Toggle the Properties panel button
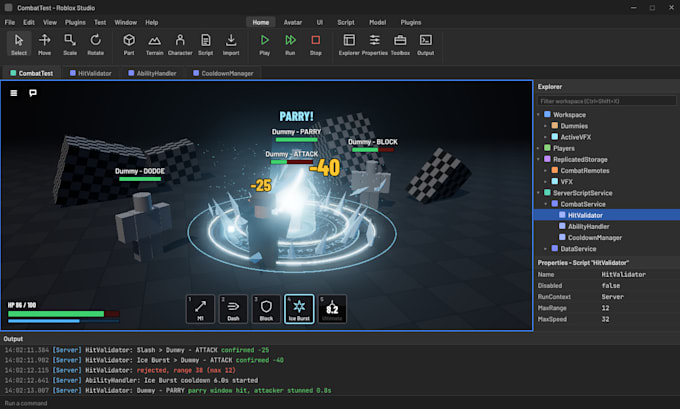 (375, 44)
